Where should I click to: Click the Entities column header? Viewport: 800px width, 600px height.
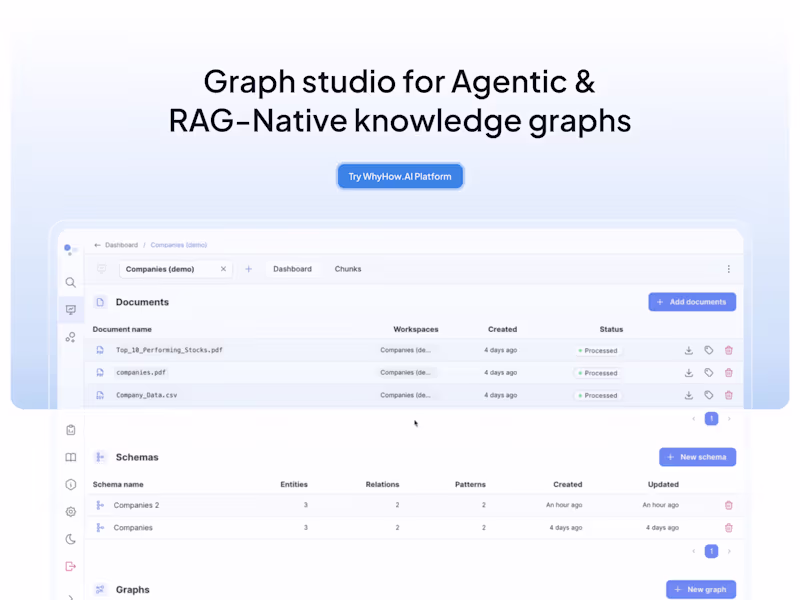294,484
